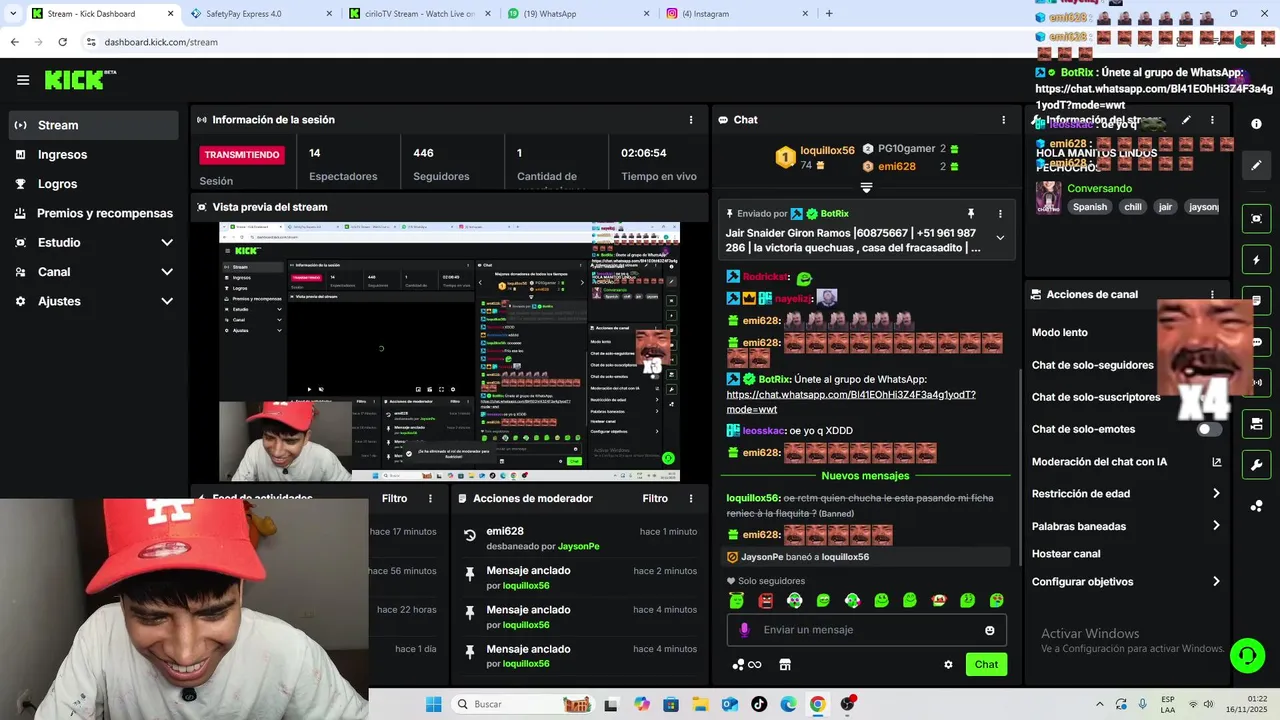Click the stream preview video
The image size is (1280, 720).
tap(449, 352)
